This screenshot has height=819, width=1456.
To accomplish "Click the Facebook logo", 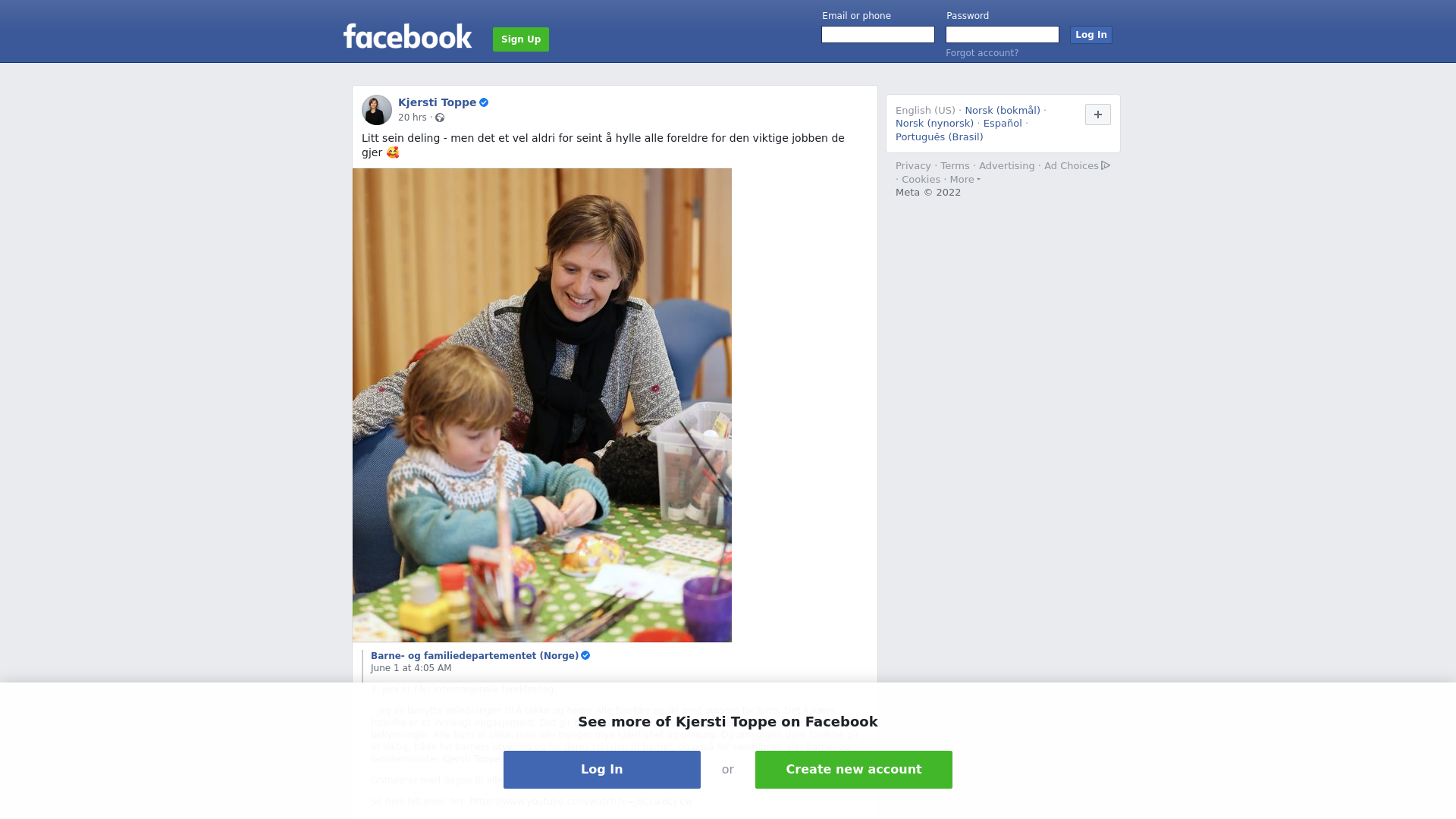I will [x=407, y=36].
